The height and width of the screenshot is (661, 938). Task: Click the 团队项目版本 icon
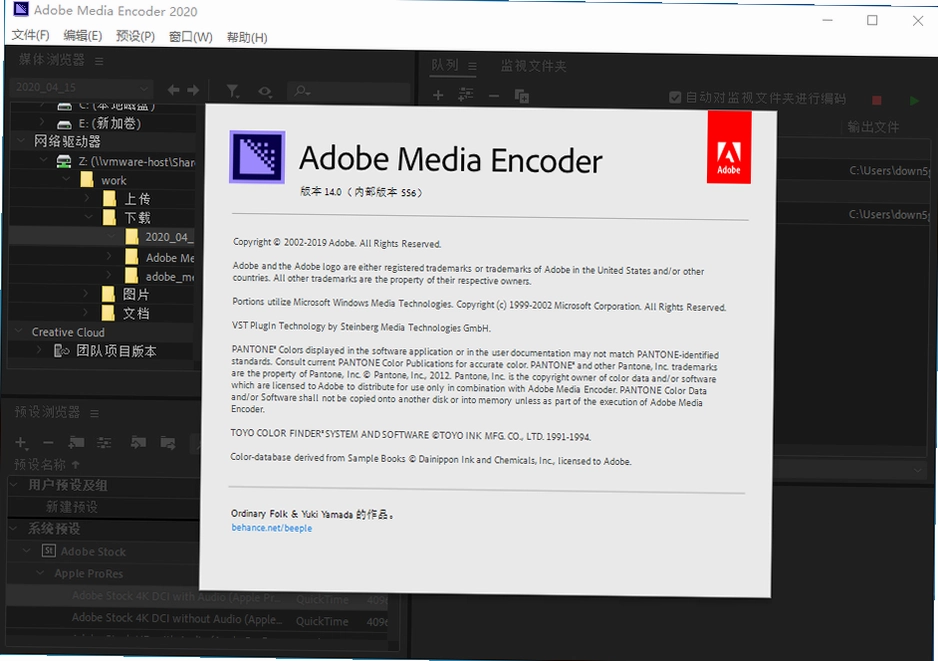coord(61,351)
